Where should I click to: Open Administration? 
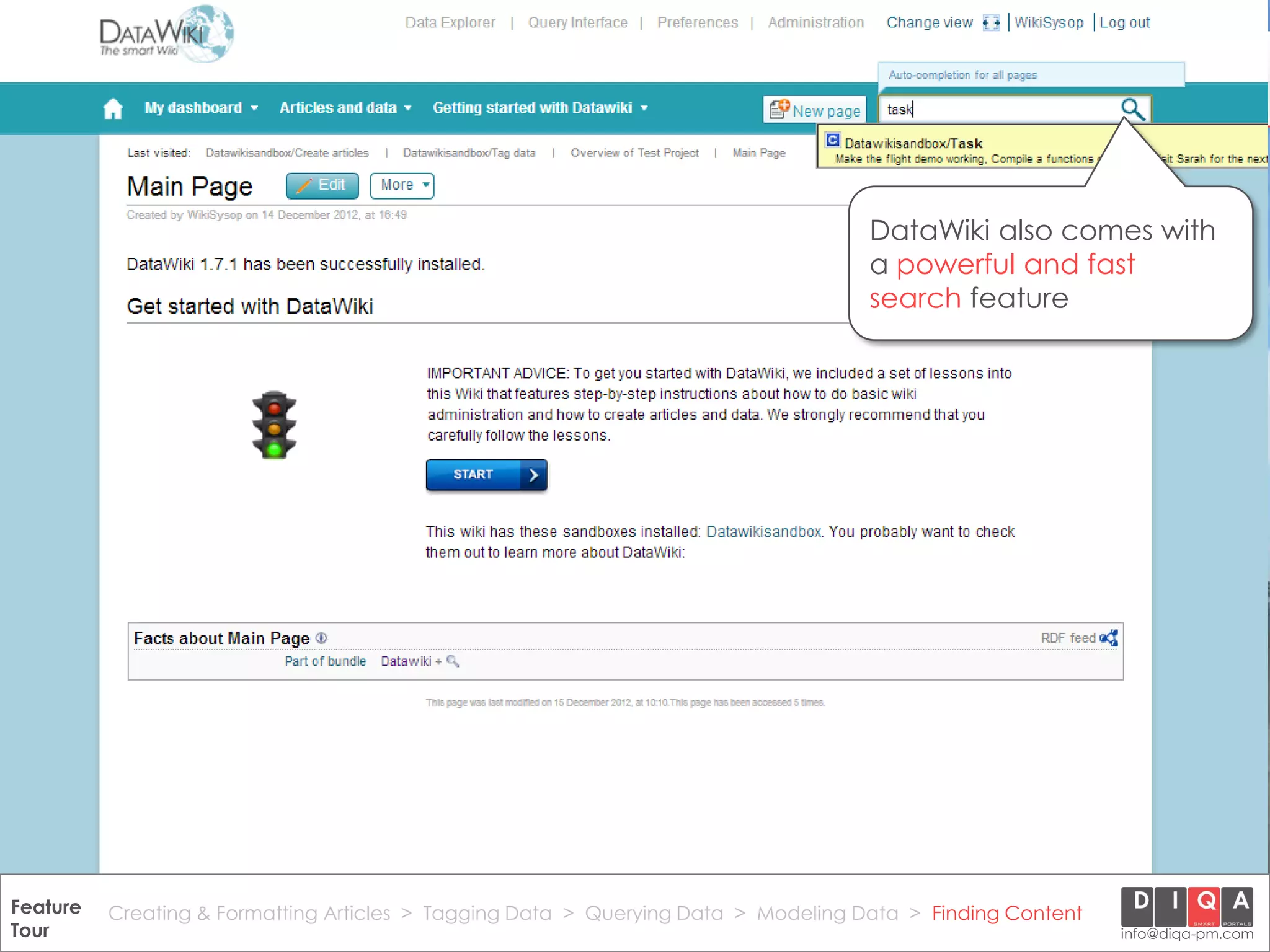(815, 23)
